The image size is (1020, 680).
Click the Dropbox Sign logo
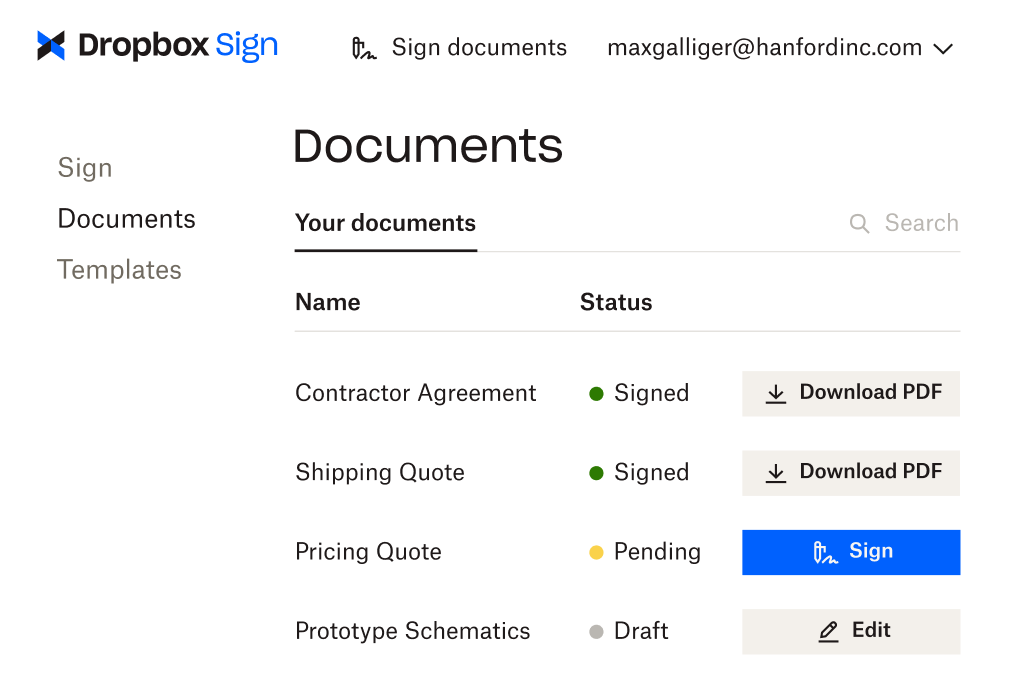155,46
